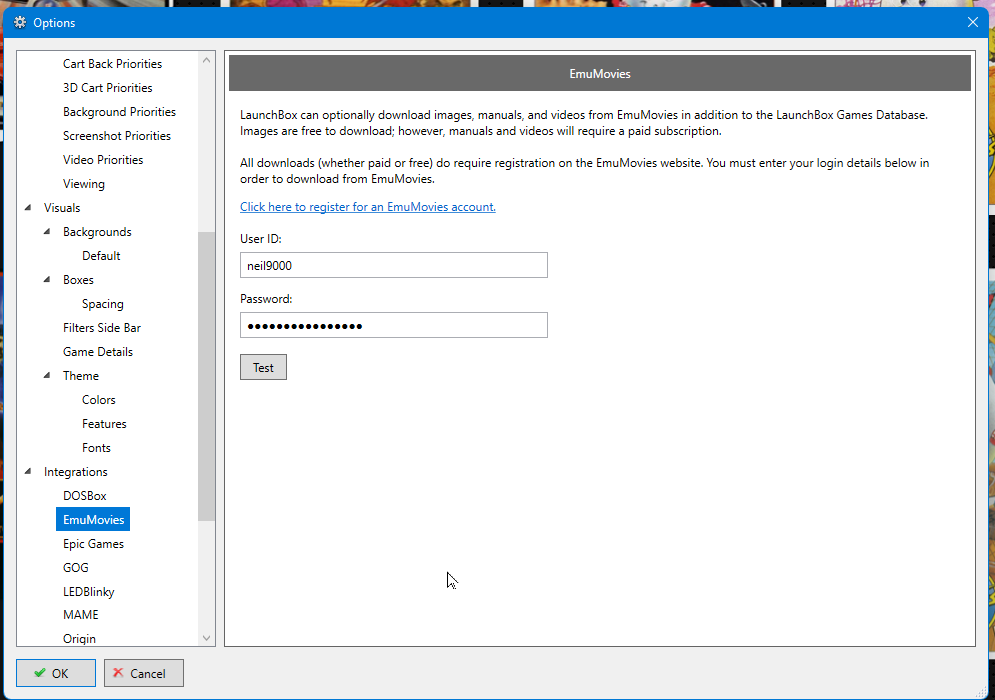Image resolution: width=995 pixels, height=700 pixels.
Task: Click the Cancel button
Action: click(x=144, y=673)
